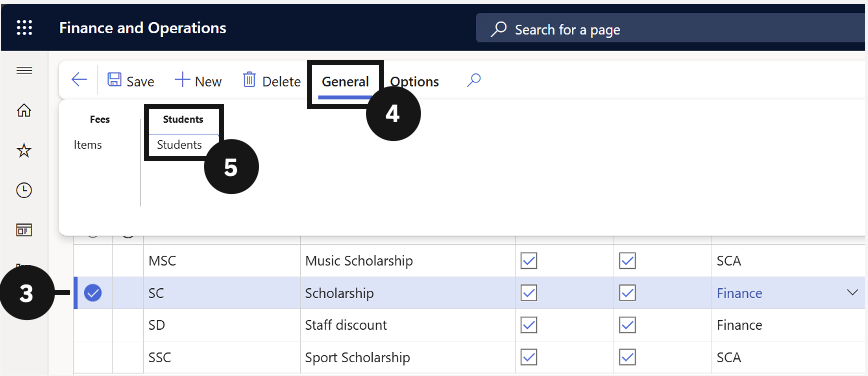Click the back arrow in the toolbar

click(79, 80)
